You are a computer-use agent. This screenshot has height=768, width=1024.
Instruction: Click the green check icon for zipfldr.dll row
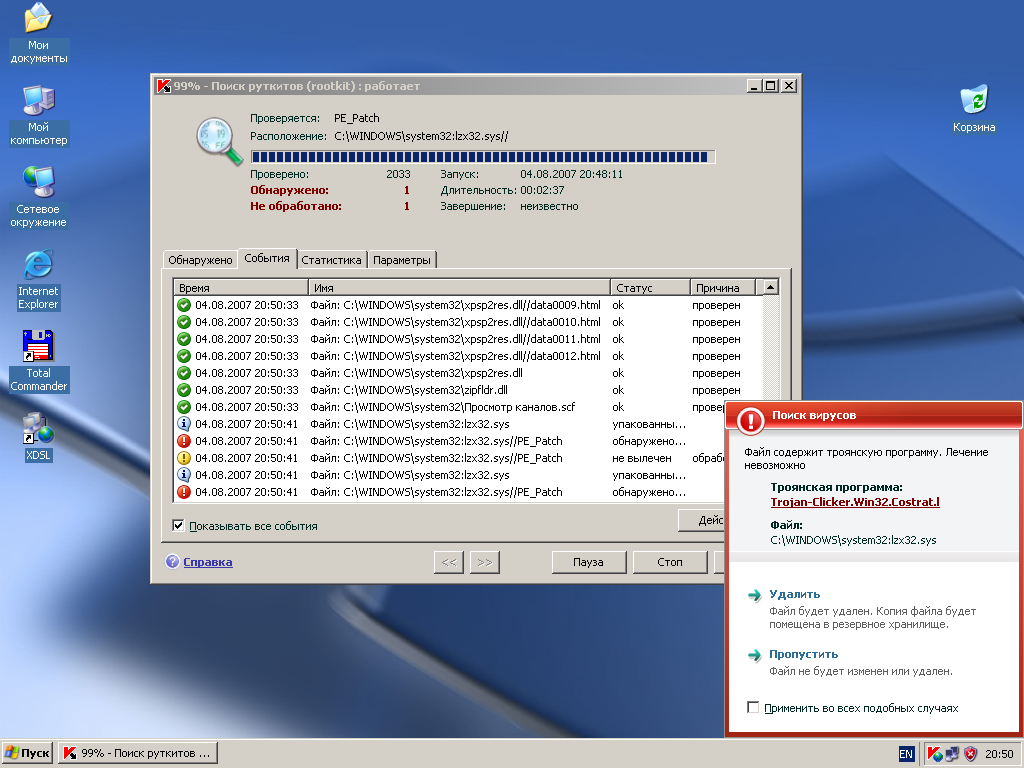coord(184,390)
